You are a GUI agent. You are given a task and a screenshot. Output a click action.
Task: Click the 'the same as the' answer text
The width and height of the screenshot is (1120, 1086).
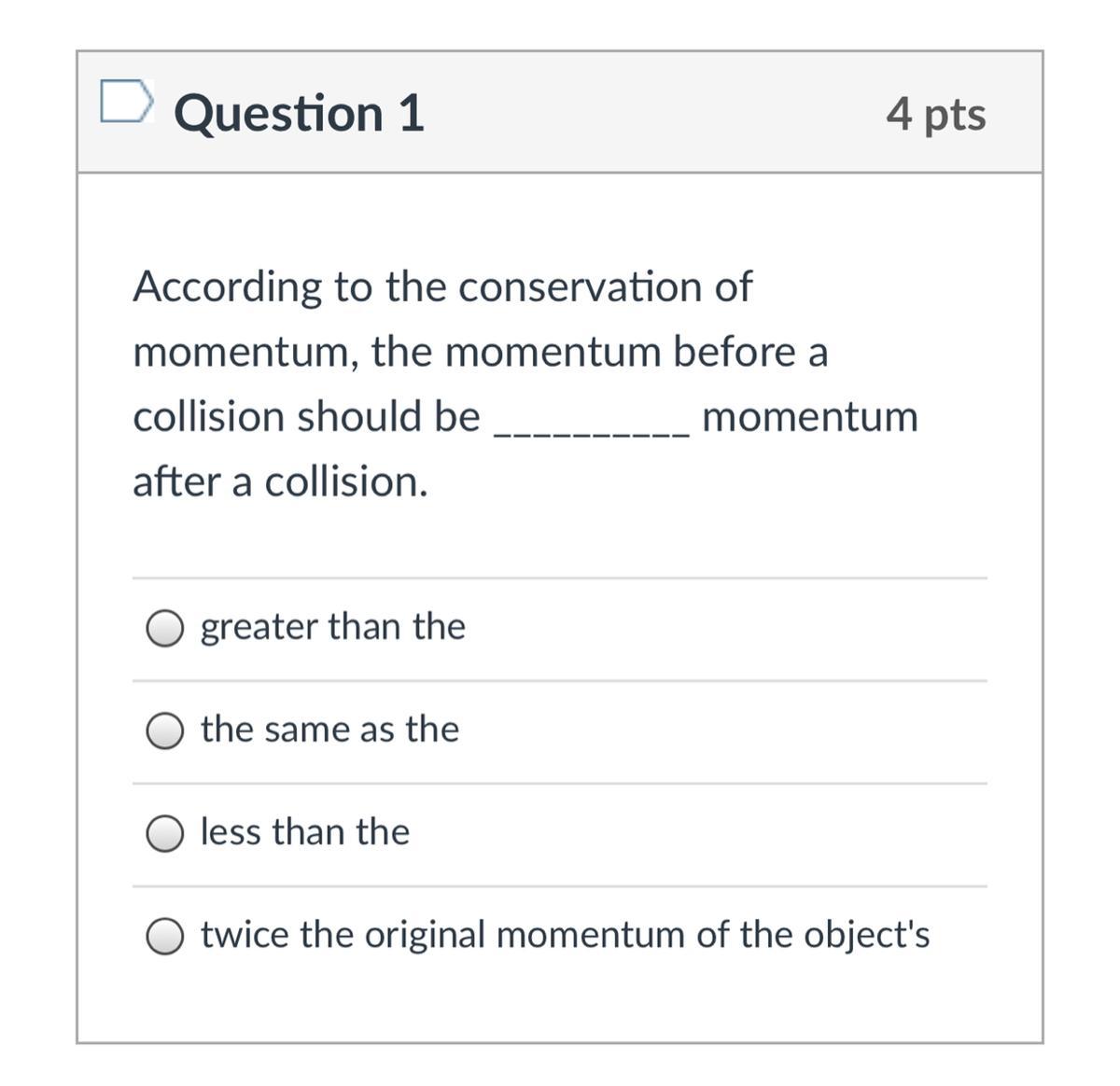[329, 729]
